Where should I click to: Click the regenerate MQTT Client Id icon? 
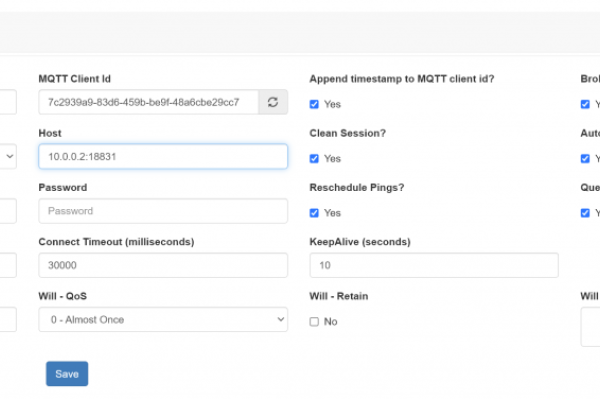pyautogui.click(x=273, y=102)
